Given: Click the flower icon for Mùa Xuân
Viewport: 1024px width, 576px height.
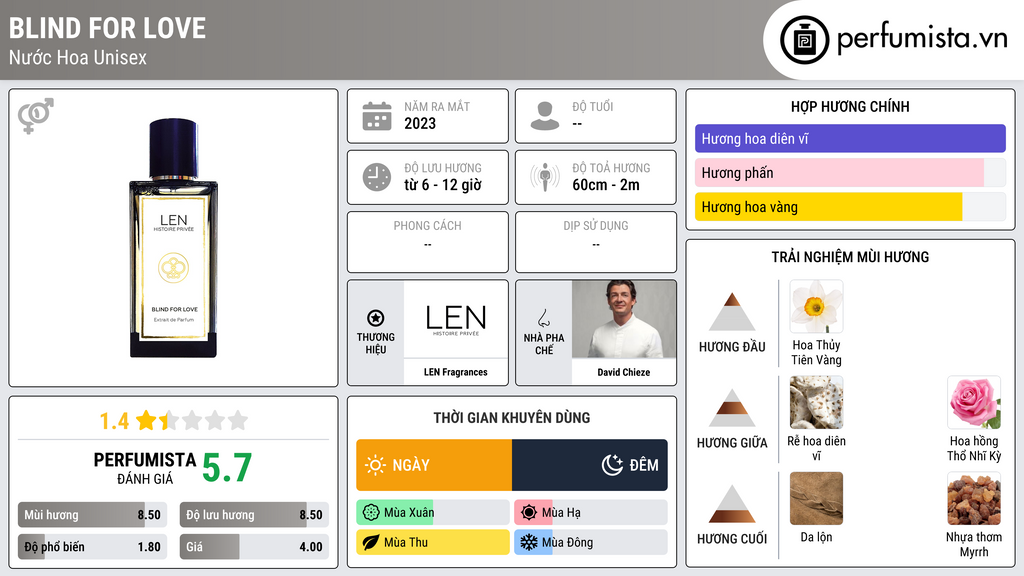Looking at the screenshot, I should (x=371, y=513).
